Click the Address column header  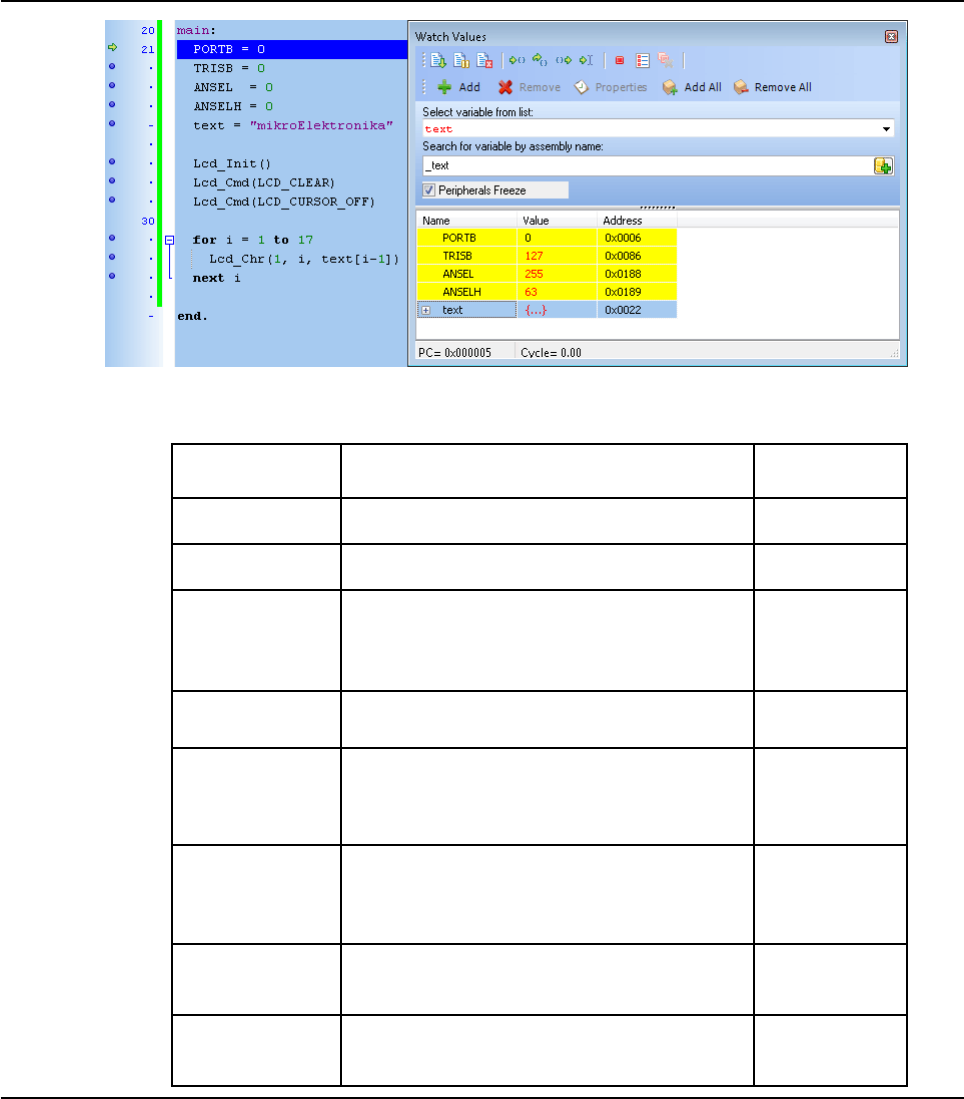point(637,220)
